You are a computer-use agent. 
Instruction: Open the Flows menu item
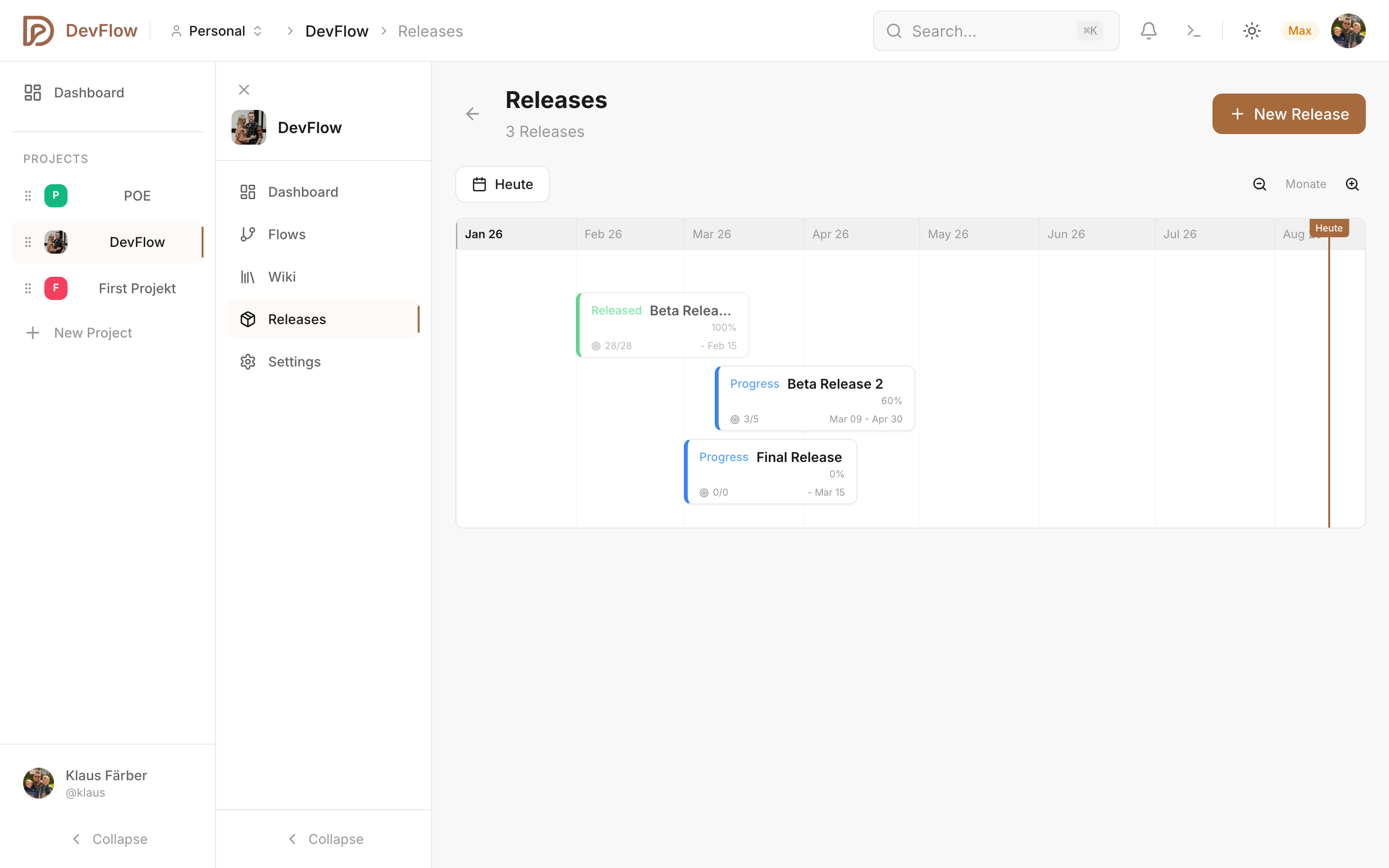[x=323, y=234]
